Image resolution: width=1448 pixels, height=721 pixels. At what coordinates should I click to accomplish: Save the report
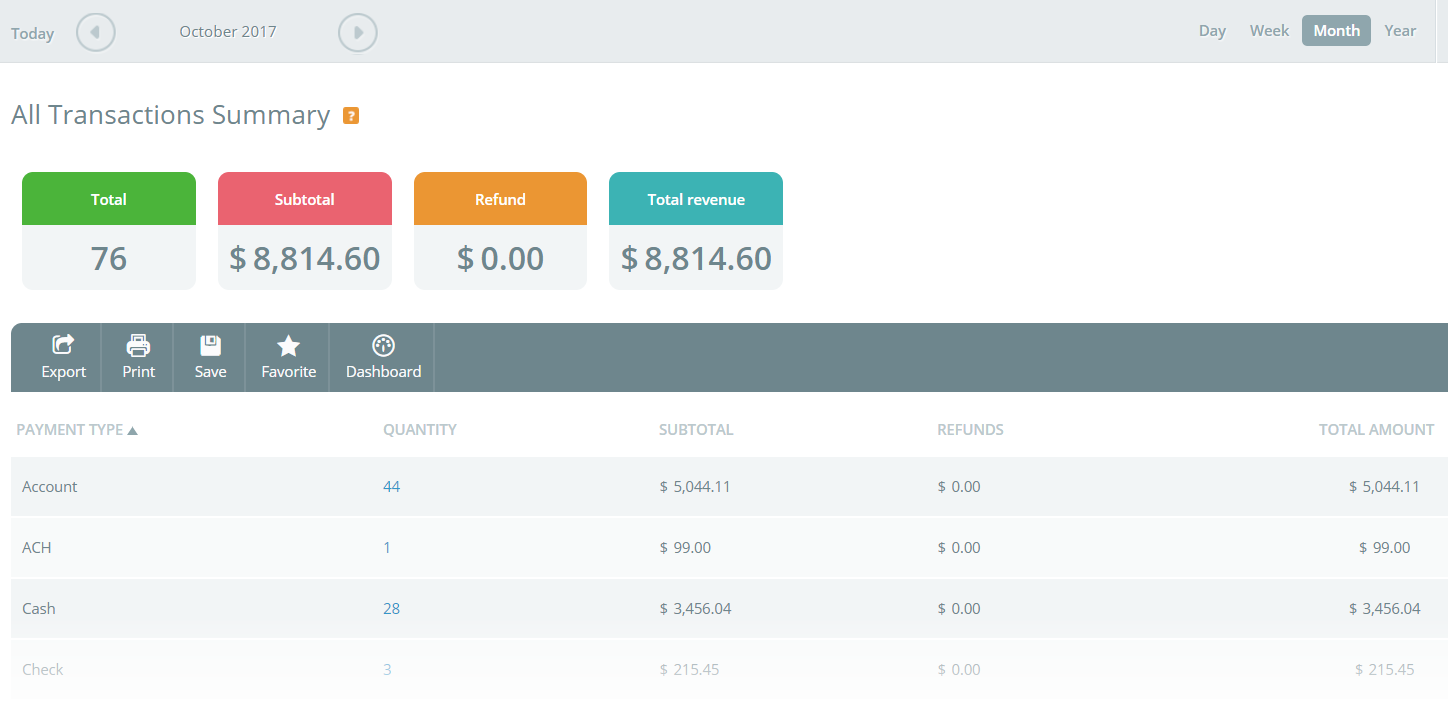coord(210,357)
